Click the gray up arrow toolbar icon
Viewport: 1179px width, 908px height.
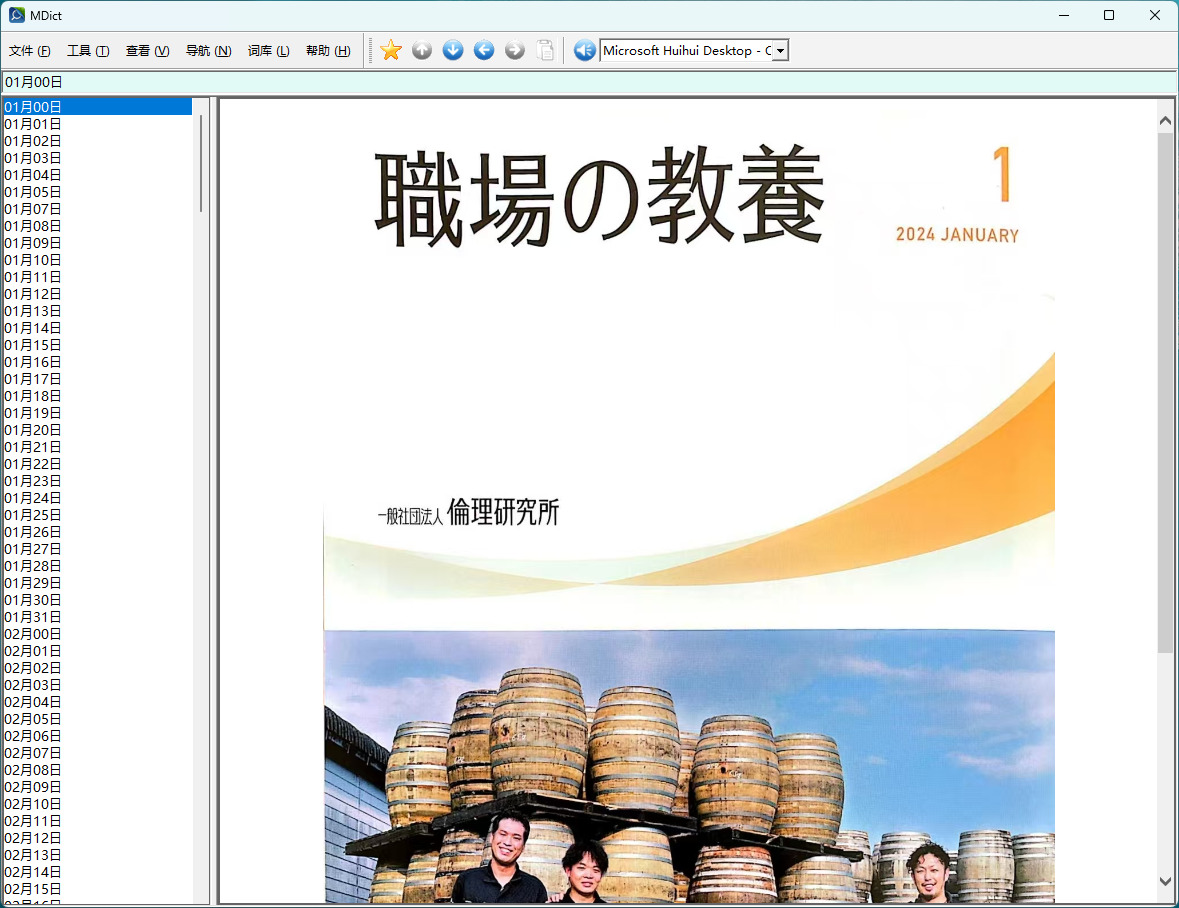(422, 50)
